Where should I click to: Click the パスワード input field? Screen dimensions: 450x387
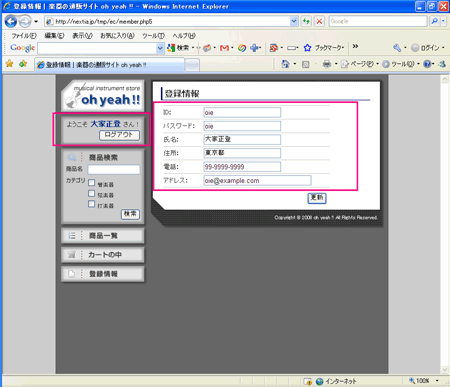[242, 126]
